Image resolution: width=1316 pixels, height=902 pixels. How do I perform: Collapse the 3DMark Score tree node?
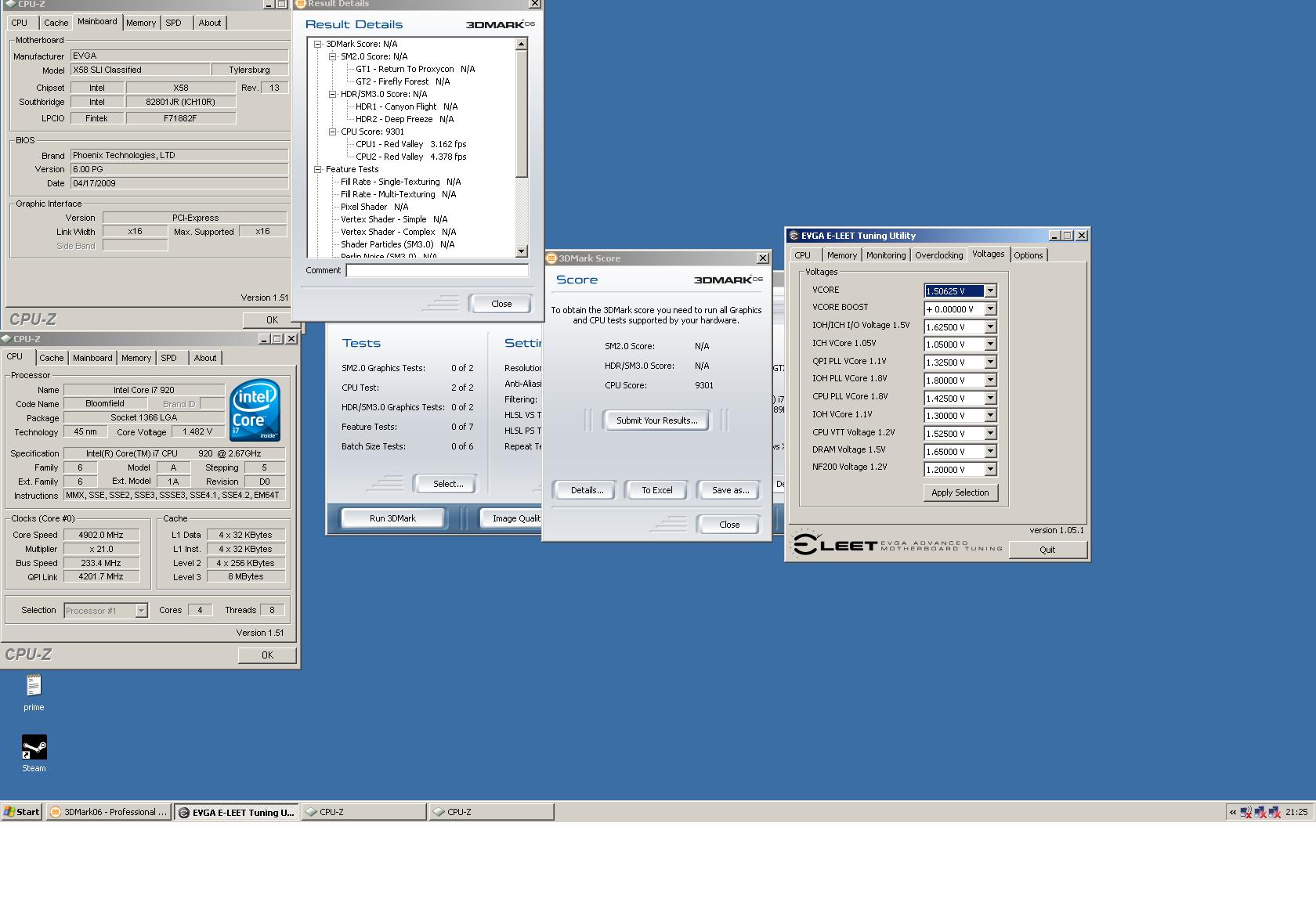coord(318,44)
